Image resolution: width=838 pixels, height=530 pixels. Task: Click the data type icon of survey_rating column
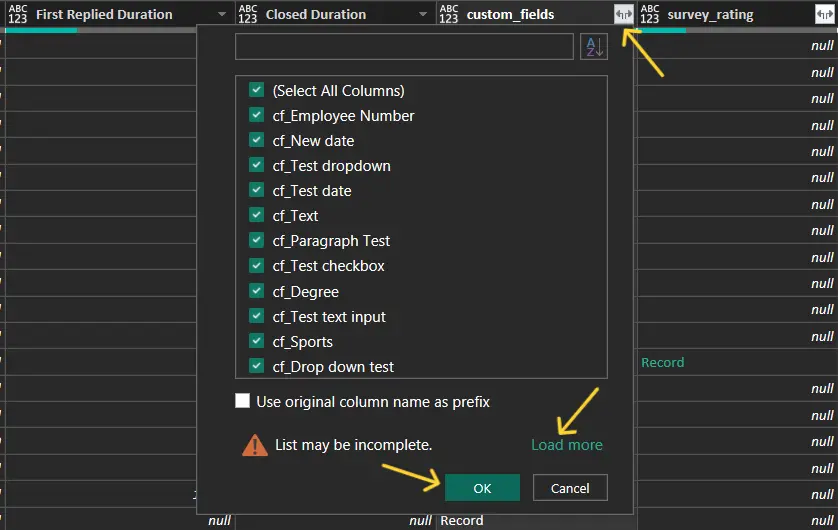(649, 14)
